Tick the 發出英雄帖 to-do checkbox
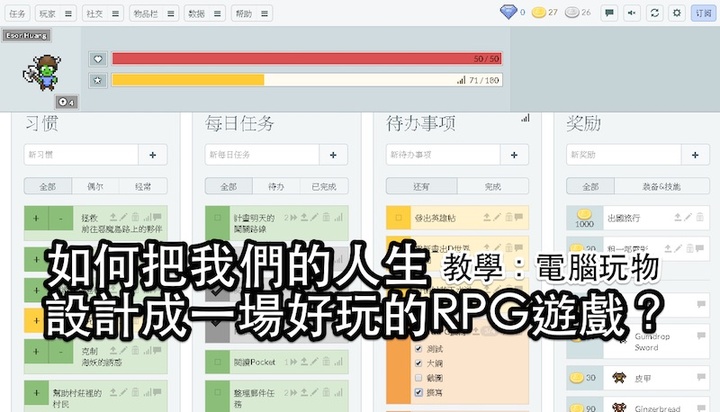 pyautogui.click(x=396, y=217)
